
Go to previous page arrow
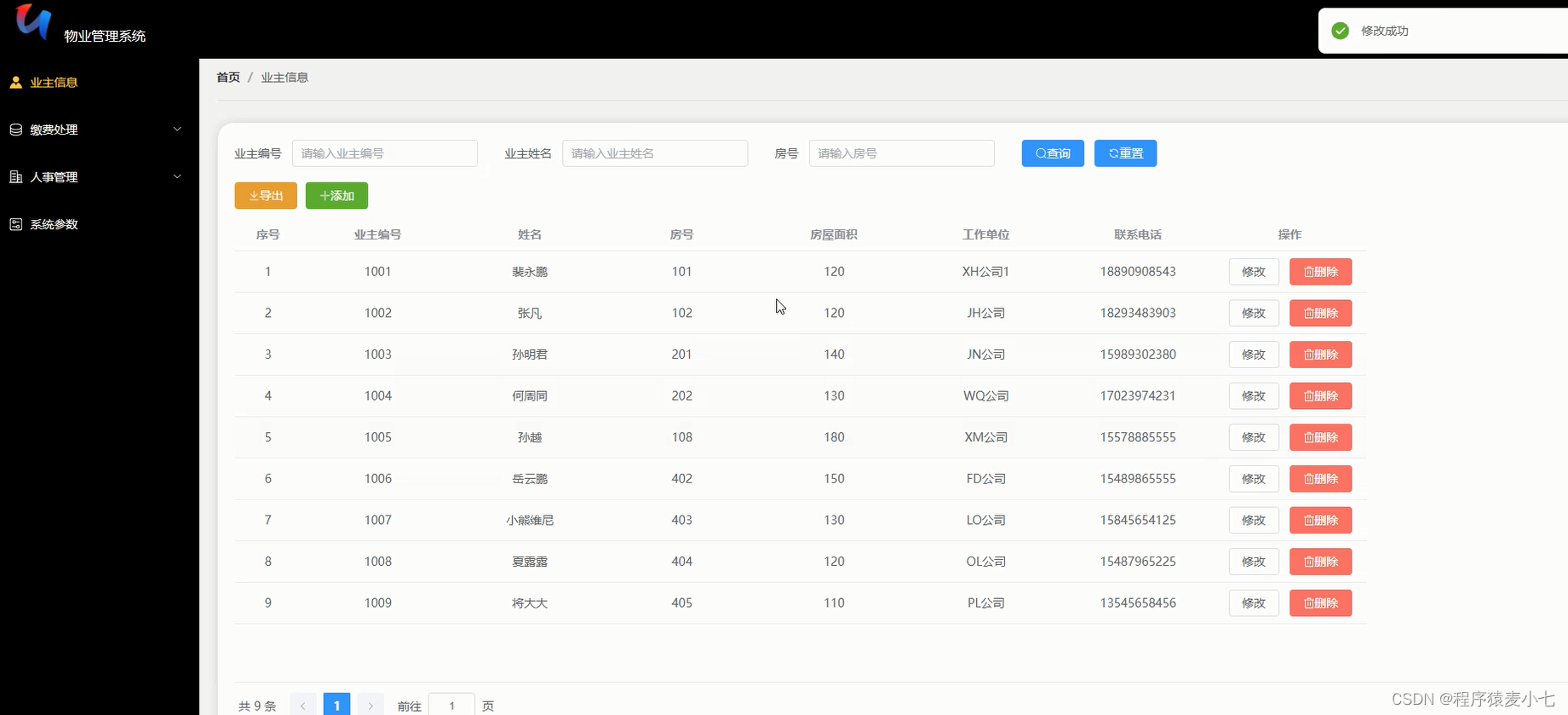[302, 706]
